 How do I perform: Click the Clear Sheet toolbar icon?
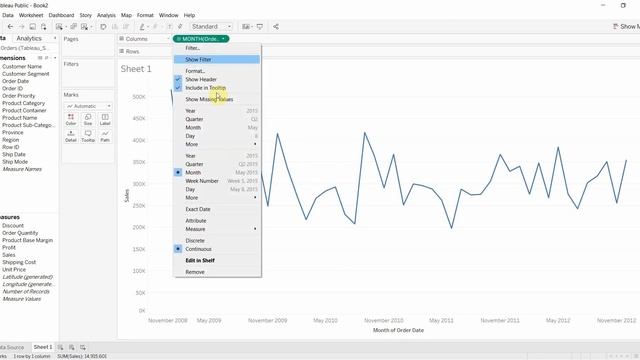pyautogui.click(x=84, y=27)
